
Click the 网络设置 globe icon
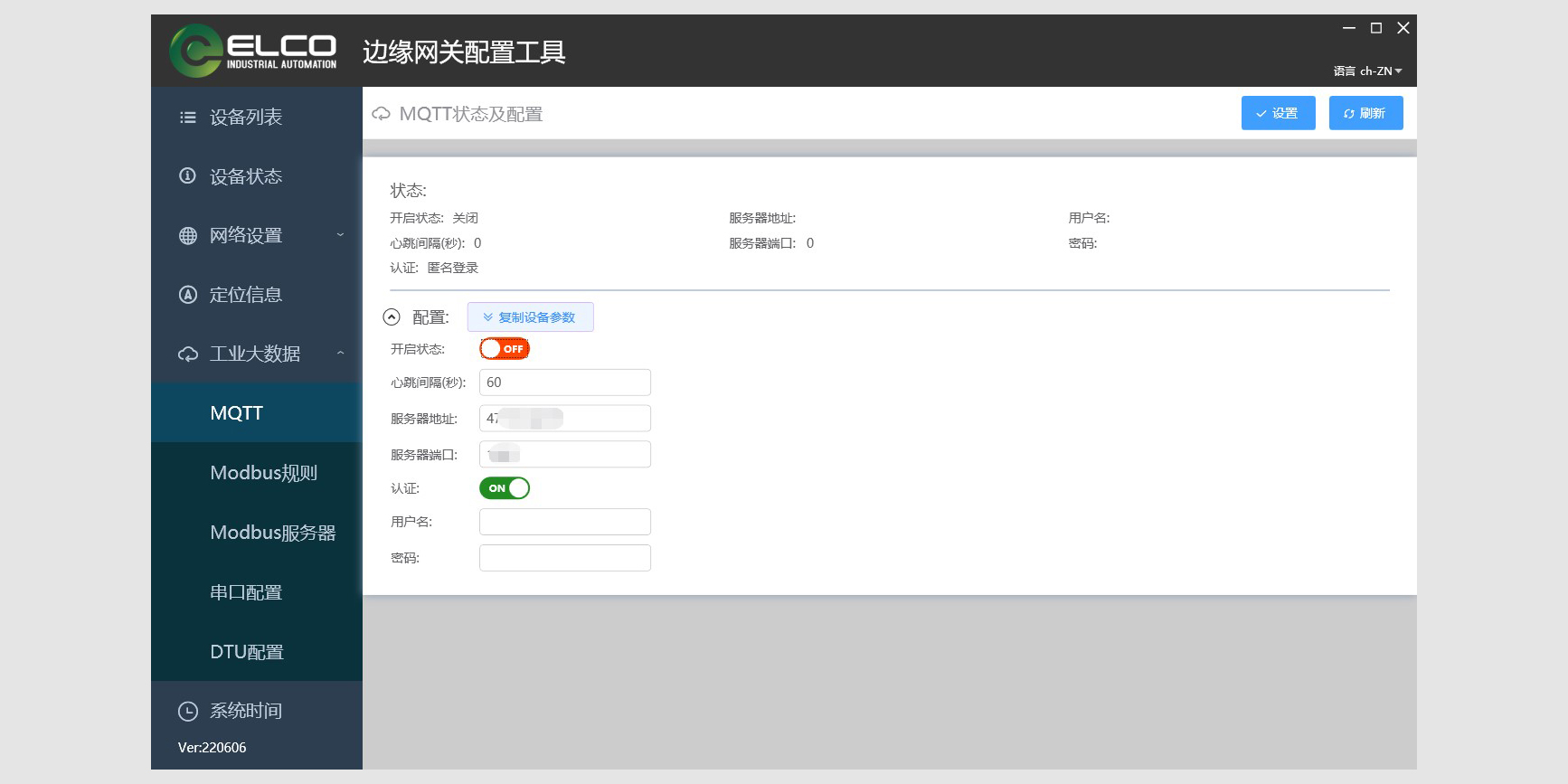tap(187, 236)
